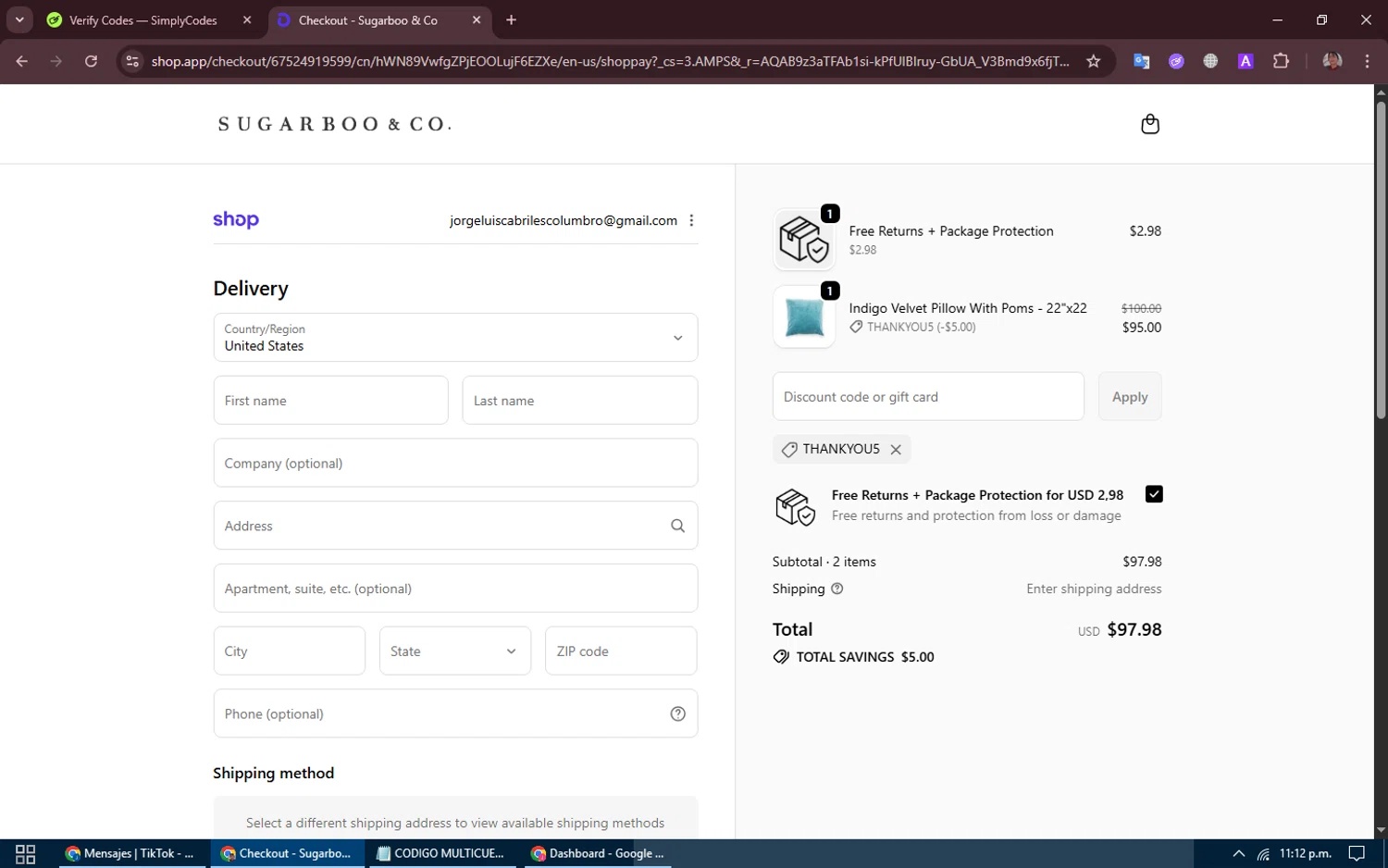Uncheck Free Returns + Package Protection checkbox
The width and height of the screenshot is (1388, 868).
[1154, 494]
